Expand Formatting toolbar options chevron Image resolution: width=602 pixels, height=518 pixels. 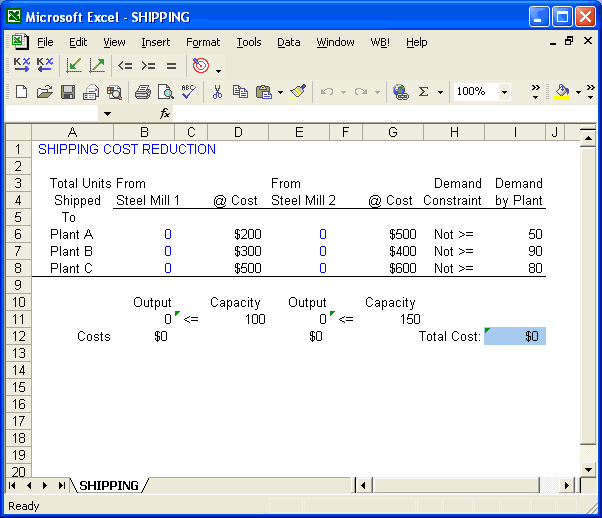pyautogui.click(x=590, y=92)
